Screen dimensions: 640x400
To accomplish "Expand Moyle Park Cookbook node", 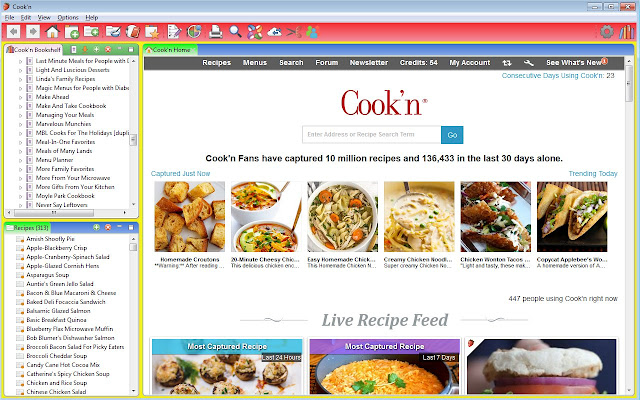I will [20, 196].
